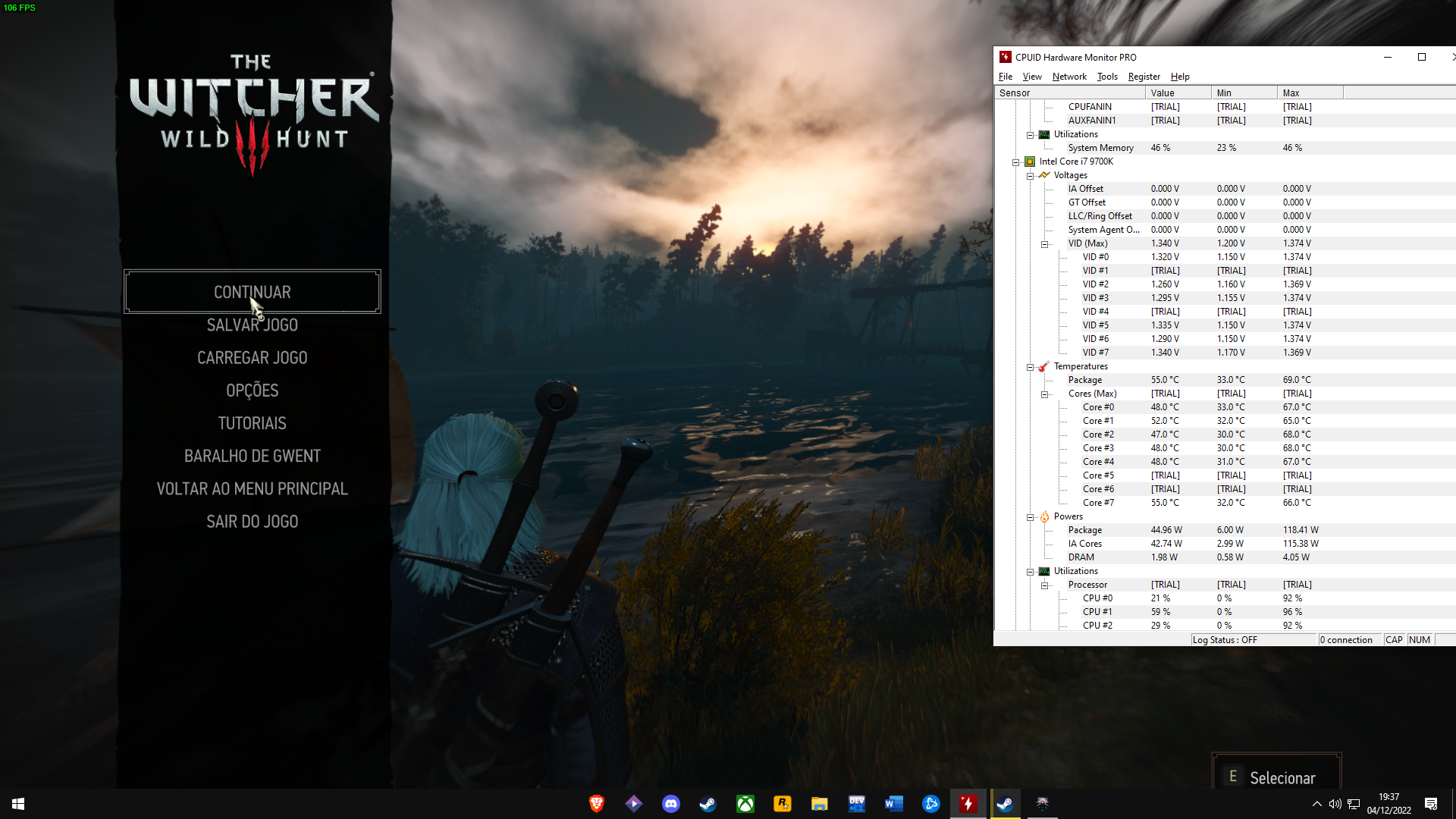The width and height of the screenshot is (1456, 819).
Task: Select Voltar ao Menu Principal
Action: coord(253,488)
